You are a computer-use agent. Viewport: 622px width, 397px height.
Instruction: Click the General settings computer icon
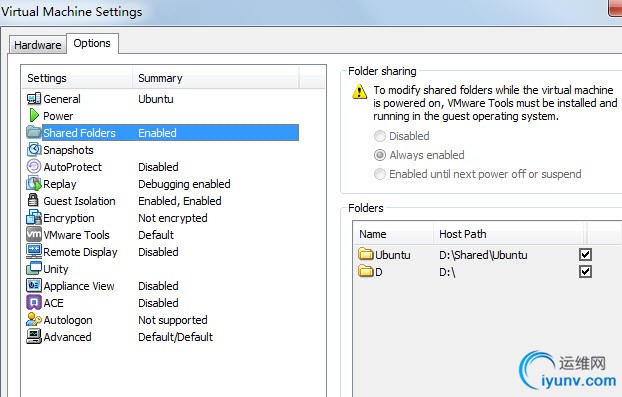34,99
